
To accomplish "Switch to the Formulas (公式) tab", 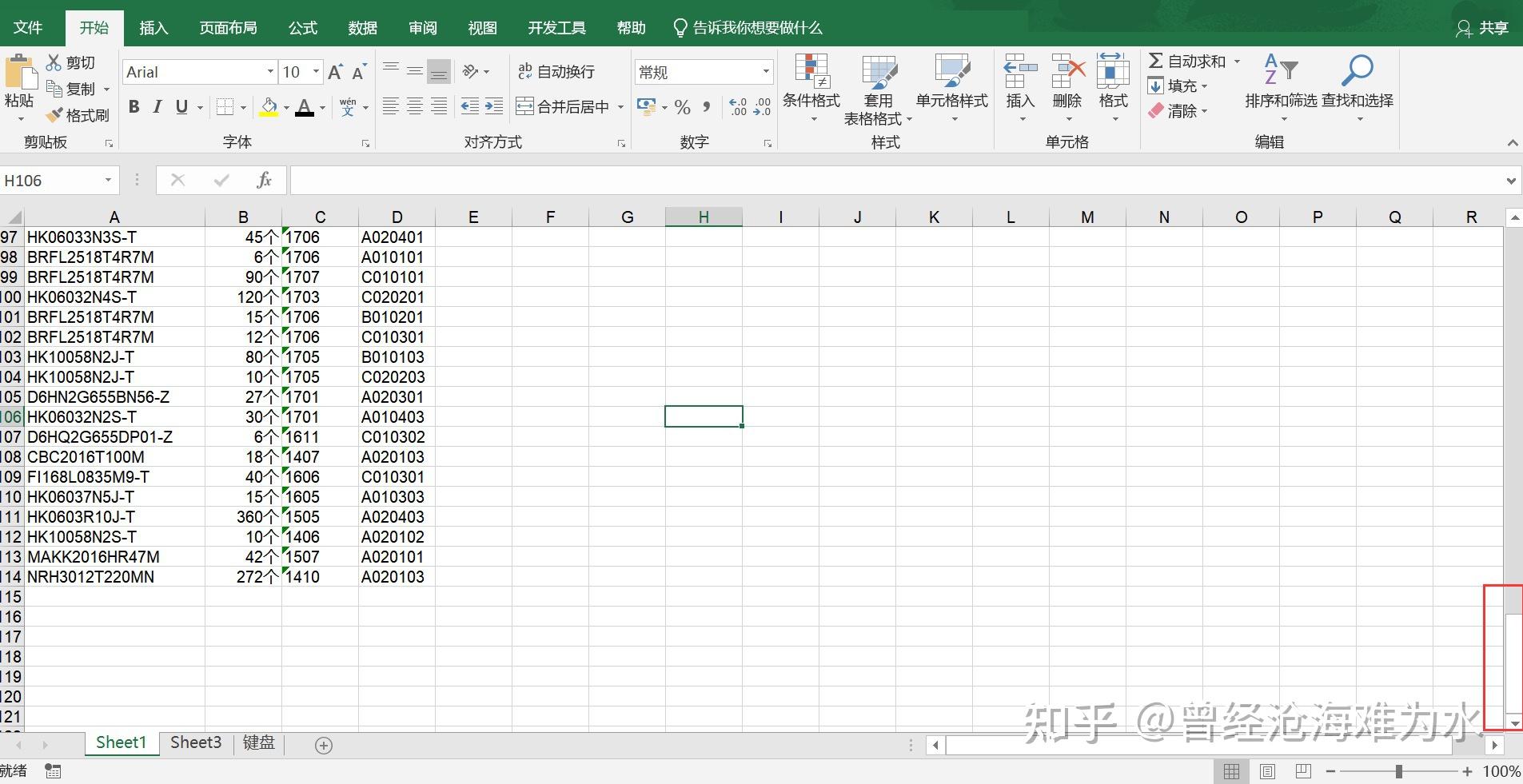I will point(303,28).
